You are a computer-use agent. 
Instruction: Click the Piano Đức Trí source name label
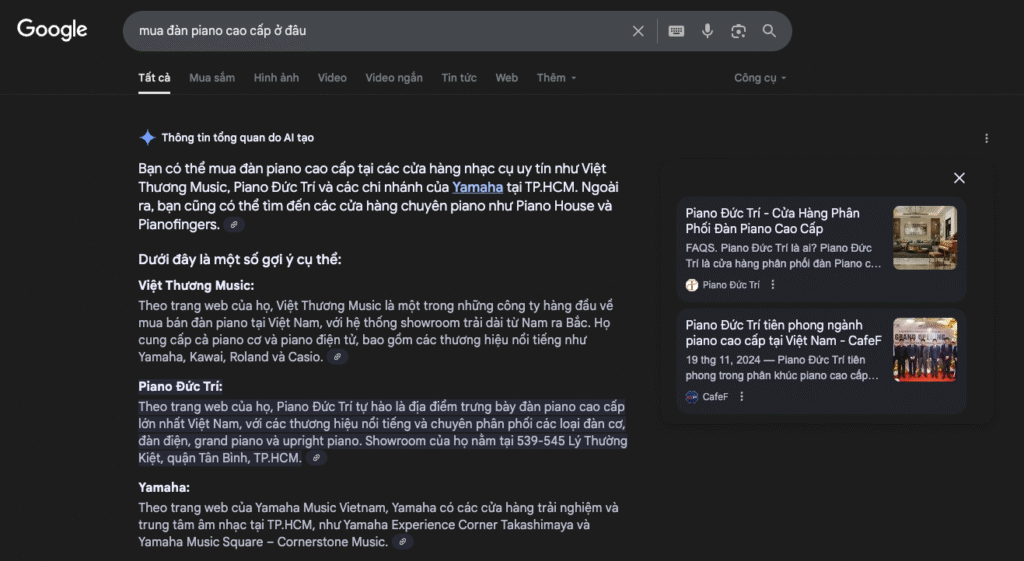point(731,285)
